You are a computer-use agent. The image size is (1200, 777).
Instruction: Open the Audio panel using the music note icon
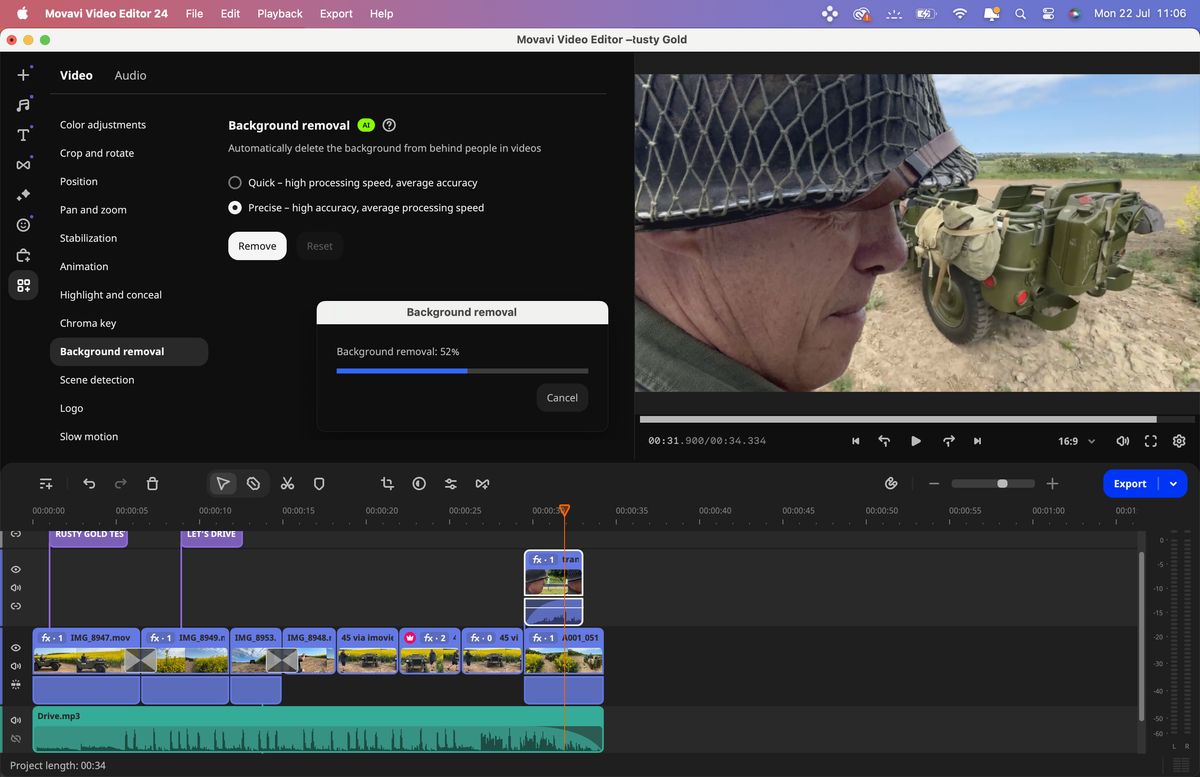[23, 104]
